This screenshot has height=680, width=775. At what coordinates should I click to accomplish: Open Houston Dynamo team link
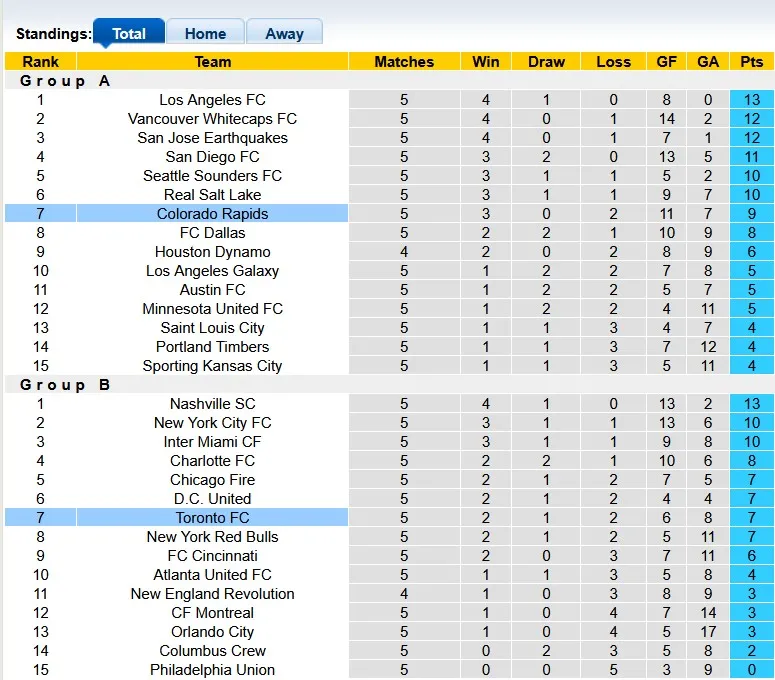212,252
